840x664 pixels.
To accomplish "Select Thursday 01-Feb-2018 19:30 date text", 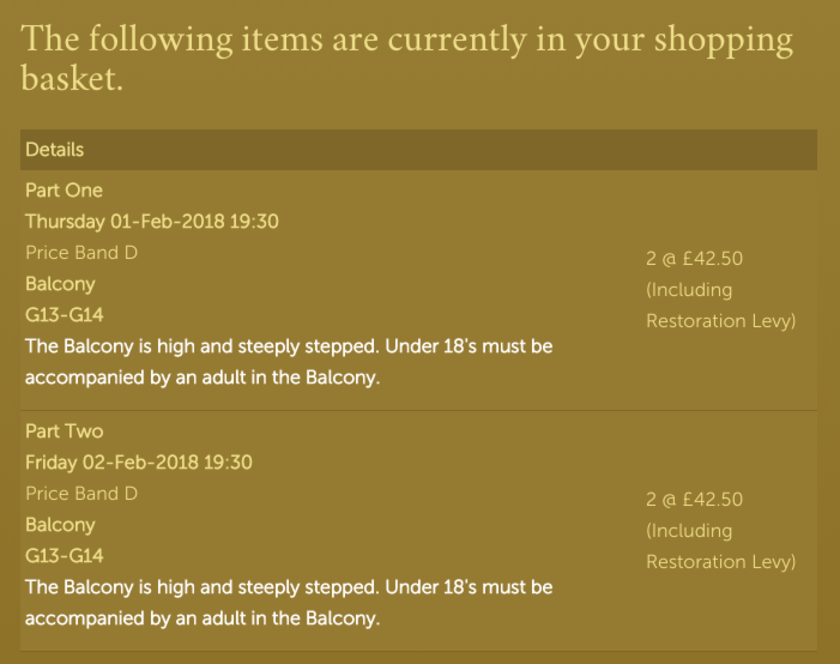I will tap(152, 221).
